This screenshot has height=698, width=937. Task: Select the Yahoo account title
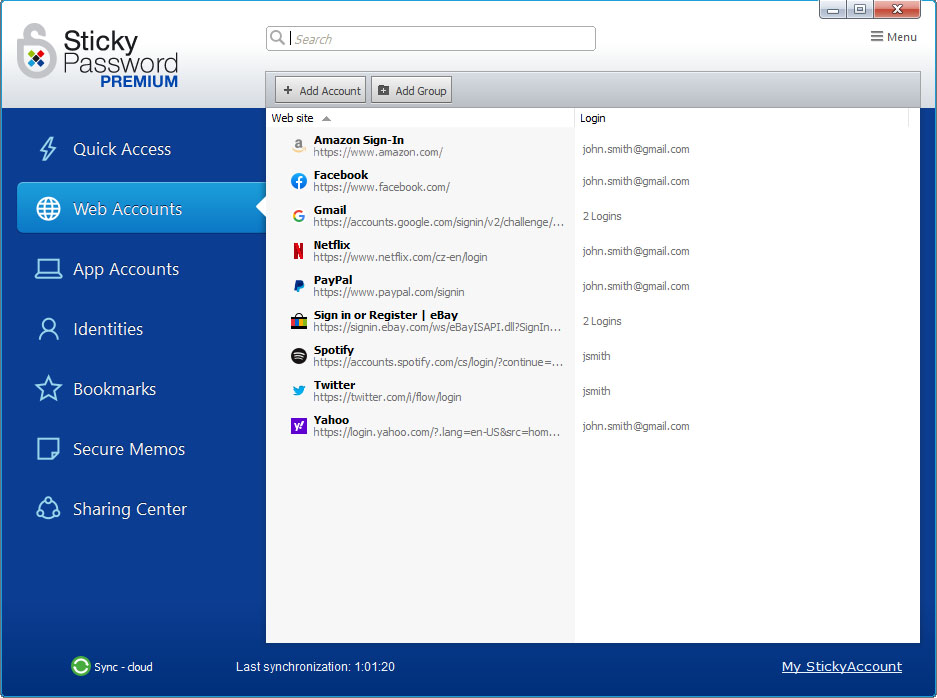(331, 420)
